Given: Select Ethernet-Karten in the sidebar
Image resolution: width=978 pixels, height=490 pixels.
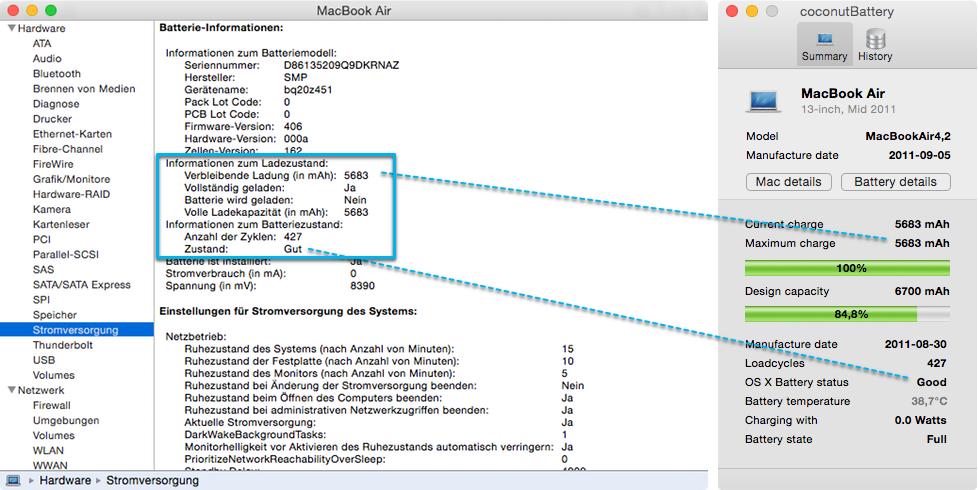Looking at the screenshot, I should (72, 134).
